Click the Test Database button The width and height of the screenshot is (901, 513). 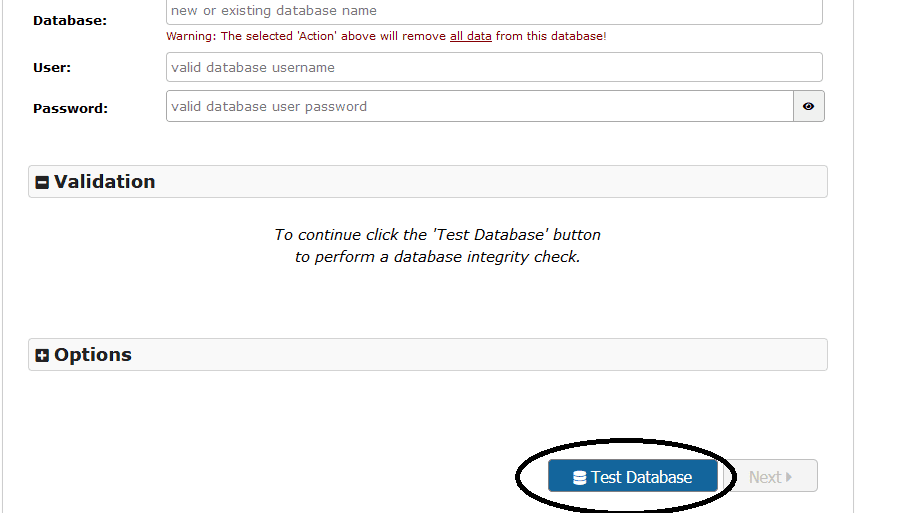tap(633, 477)
